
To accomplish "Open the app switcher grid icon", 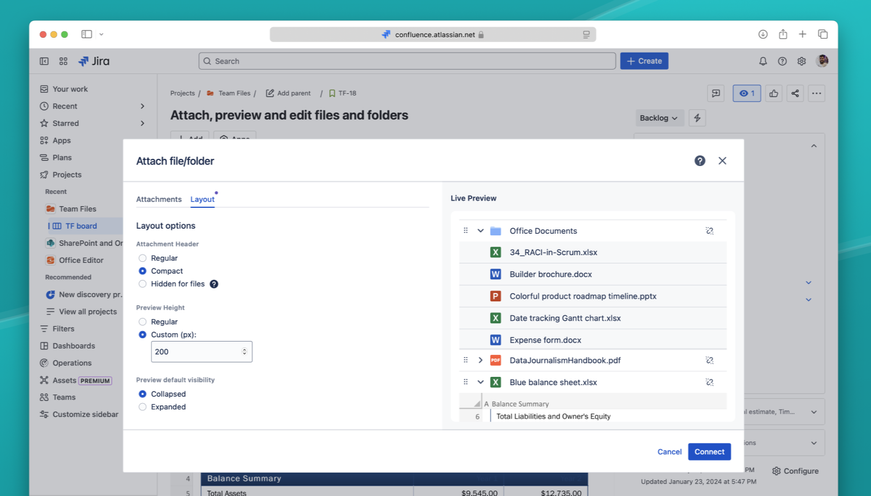I will [63, 61].
